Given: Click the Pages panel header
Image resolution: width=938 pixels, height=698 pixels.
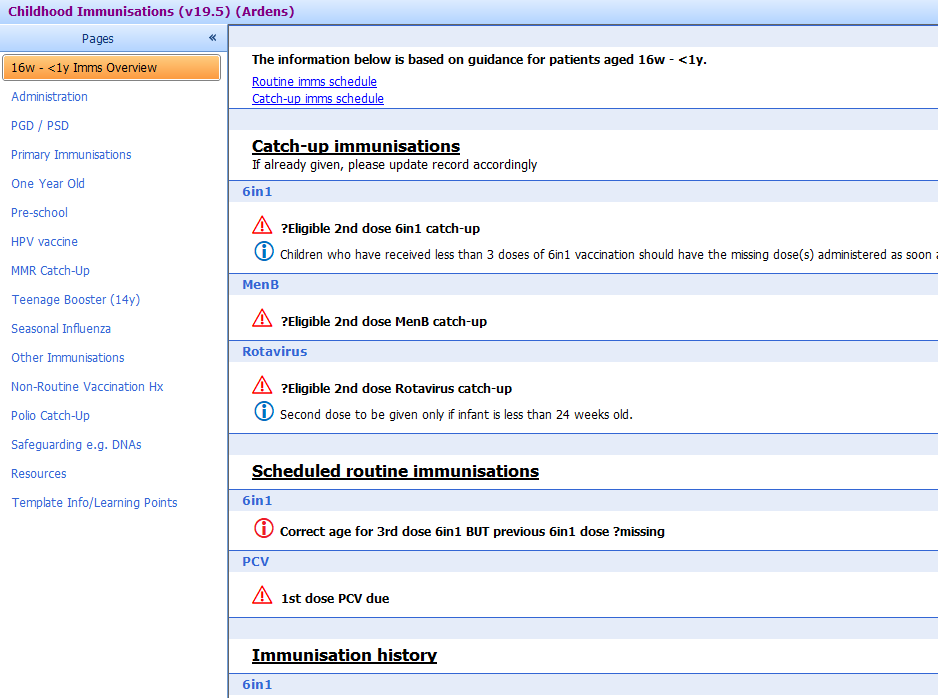Looking at the screenshot, I should 98,38.
